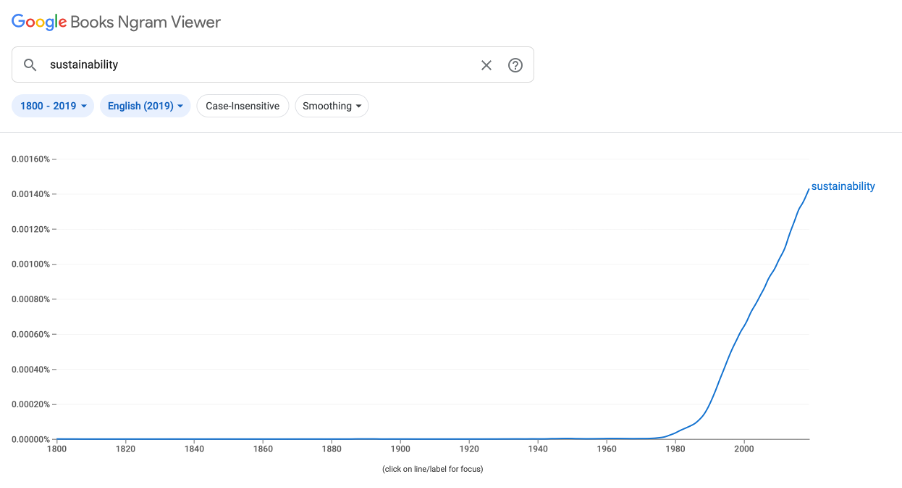
Task: Click the 2000 x-axis year label
Action: 744,449
